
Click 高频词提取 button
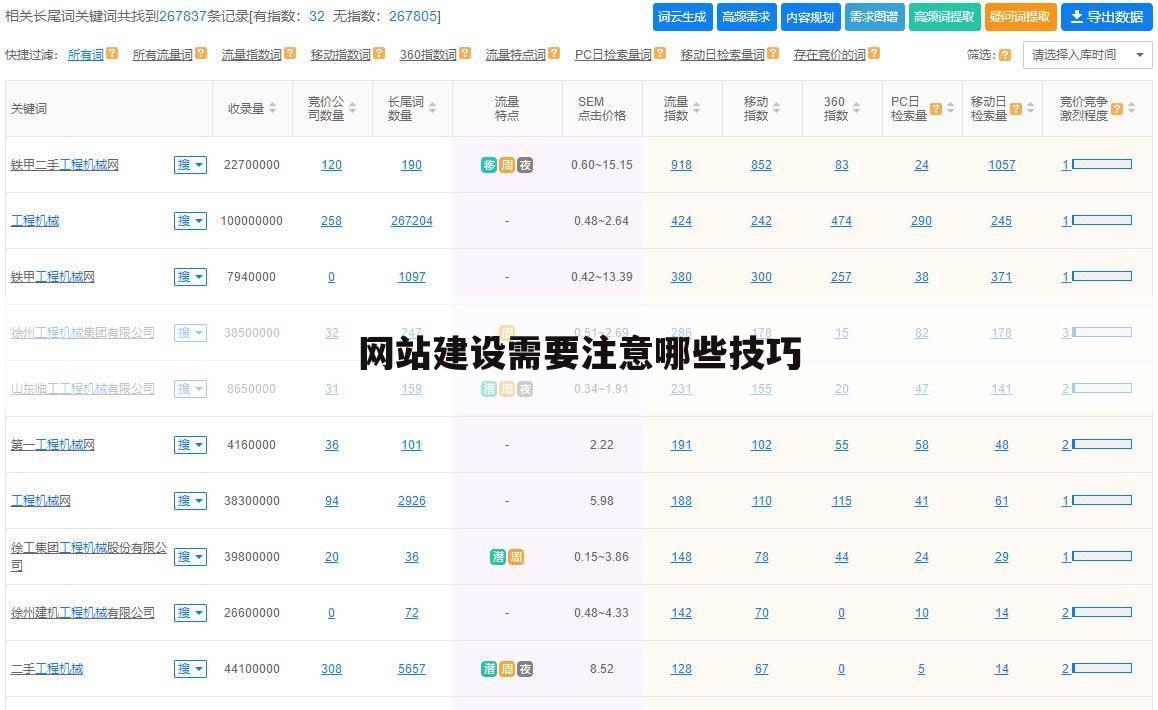coord(944,17)
